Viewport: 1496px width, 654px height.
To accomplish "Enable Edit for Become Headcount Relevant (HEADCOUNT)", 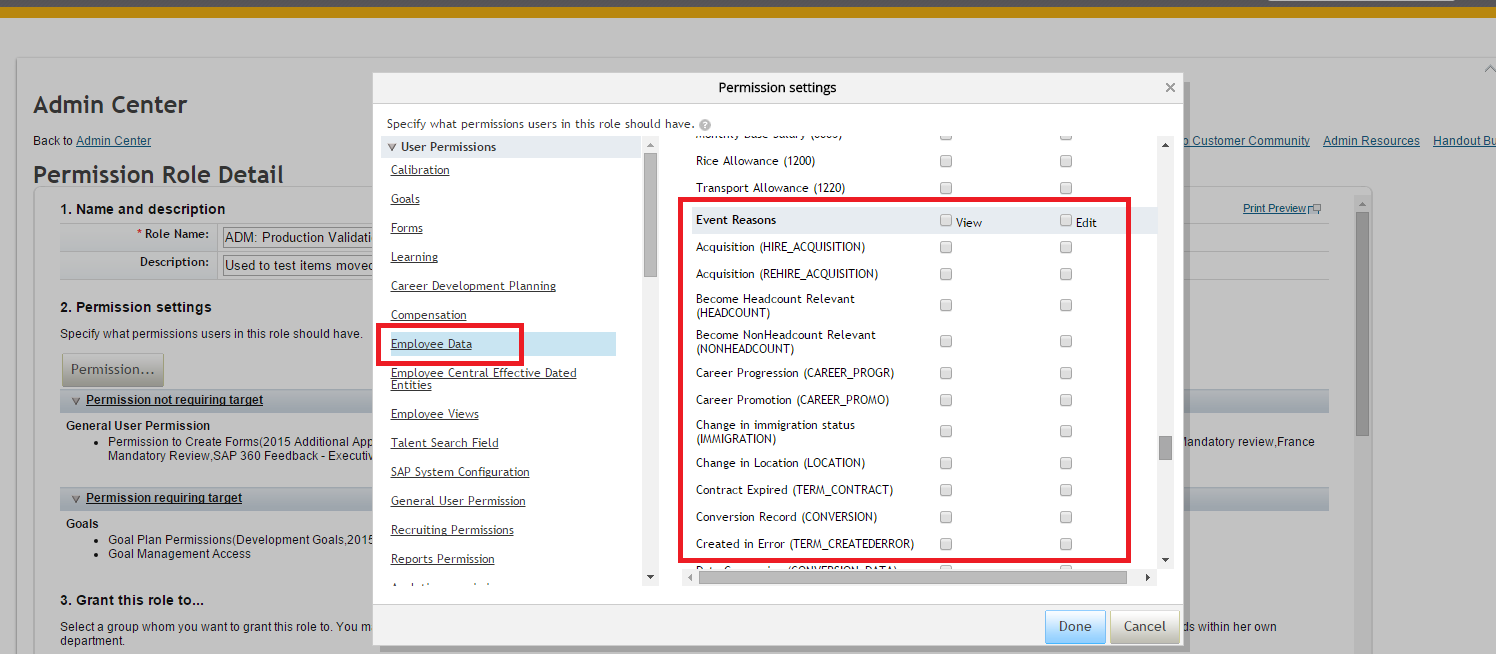I will (1066, 305).
